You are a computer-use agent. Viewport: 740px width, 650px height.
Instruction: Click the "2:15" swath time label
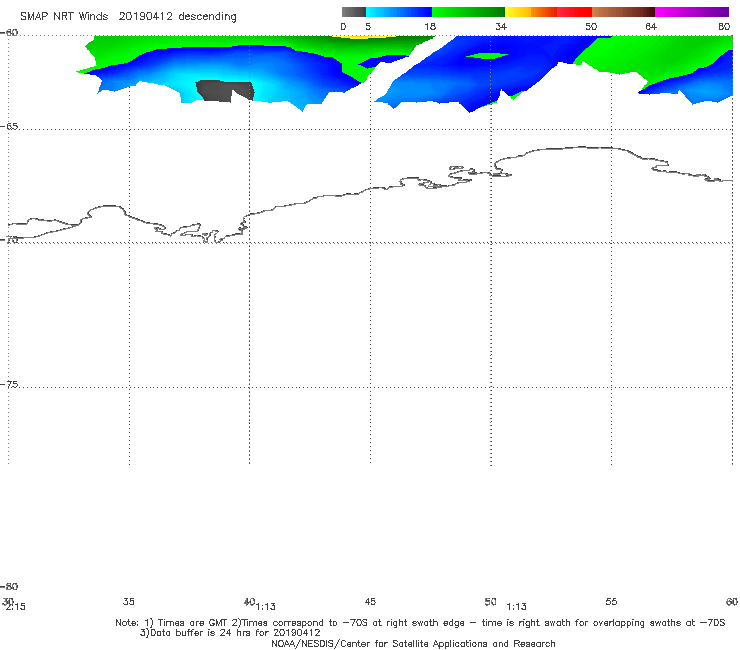pos(16,607)
